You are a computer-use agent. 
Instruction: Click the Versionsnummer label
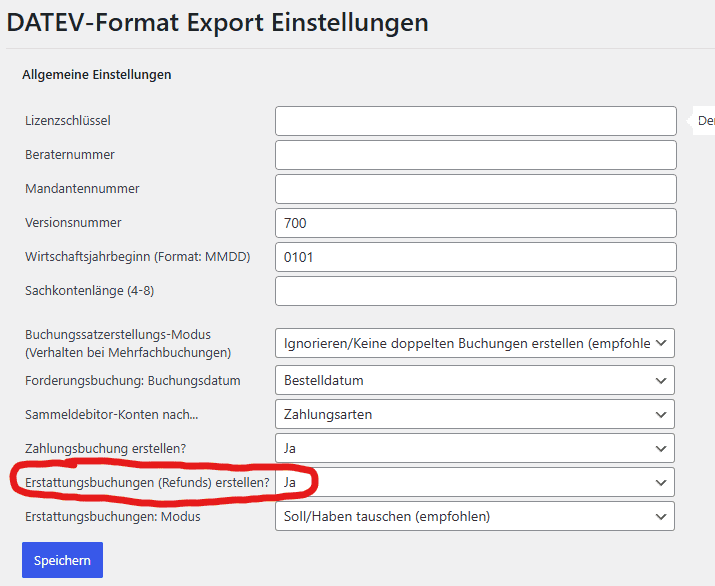[x=73, y=223]
